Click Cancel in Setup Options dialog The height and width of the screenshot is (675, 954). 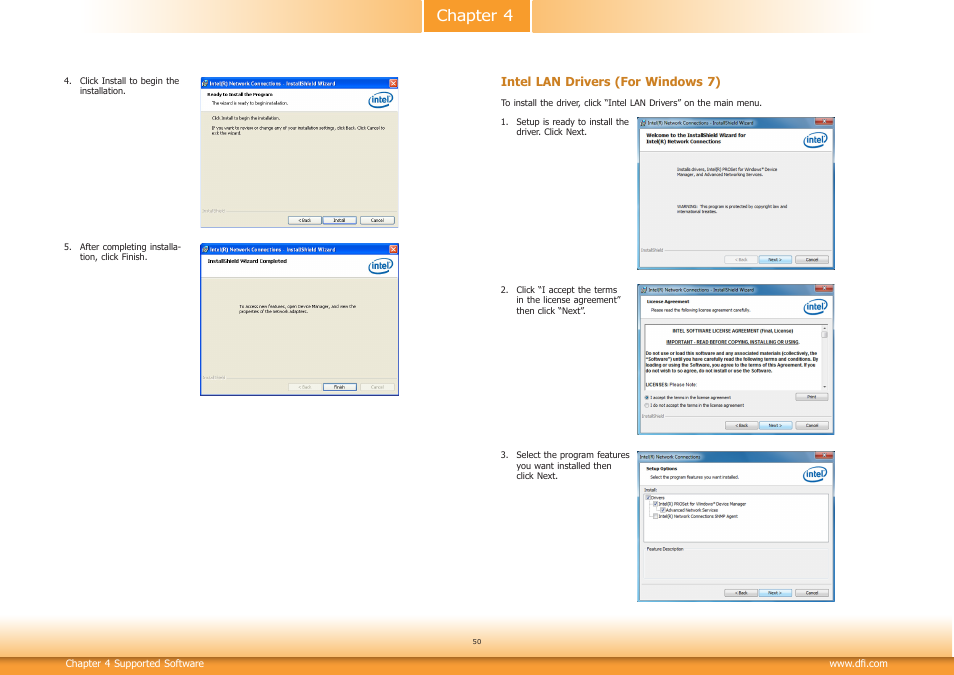pyautogui.click(x=812, y=593)
